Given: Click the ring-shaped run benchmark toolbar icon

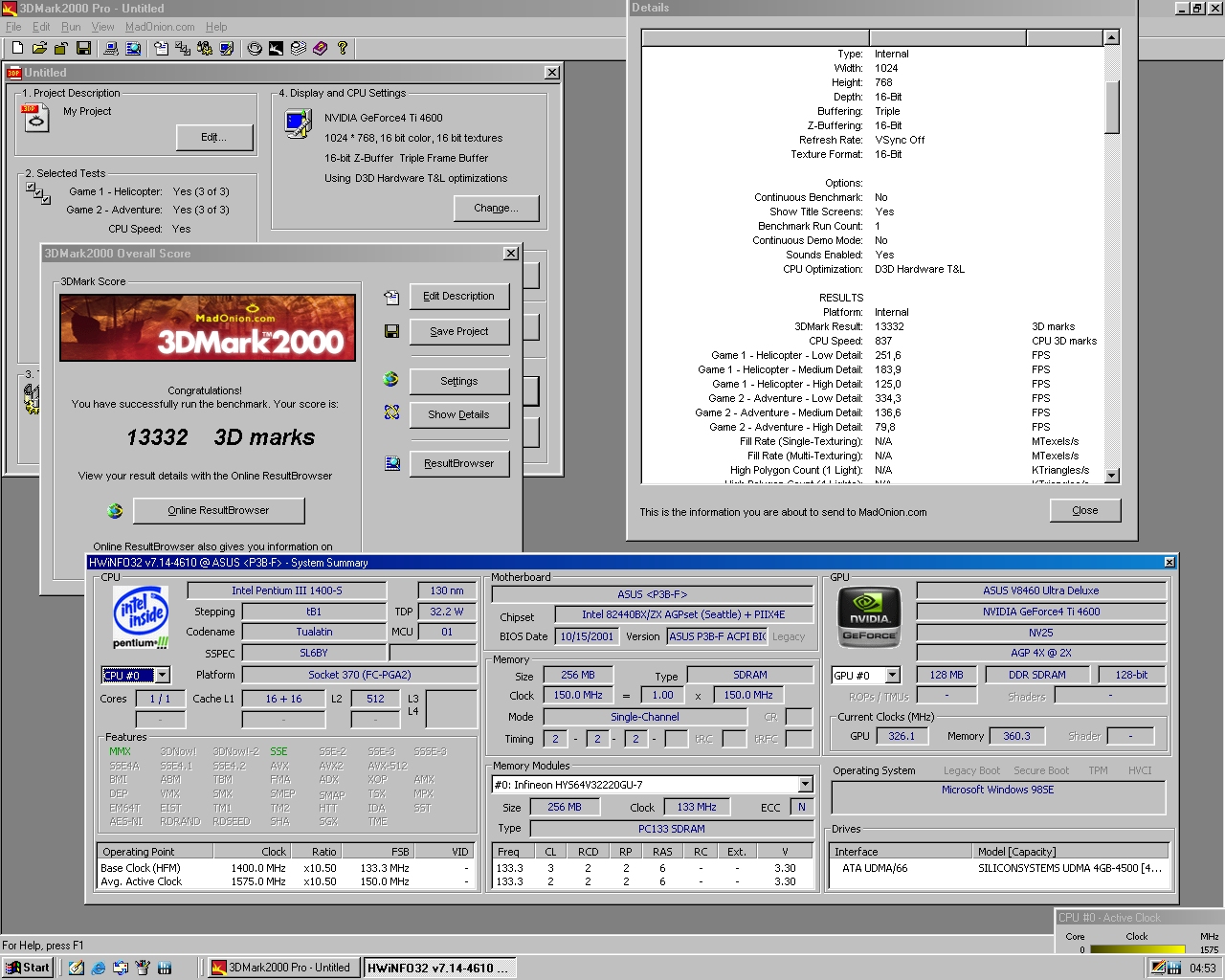Looking at the screenshot, I should point(255,48).
